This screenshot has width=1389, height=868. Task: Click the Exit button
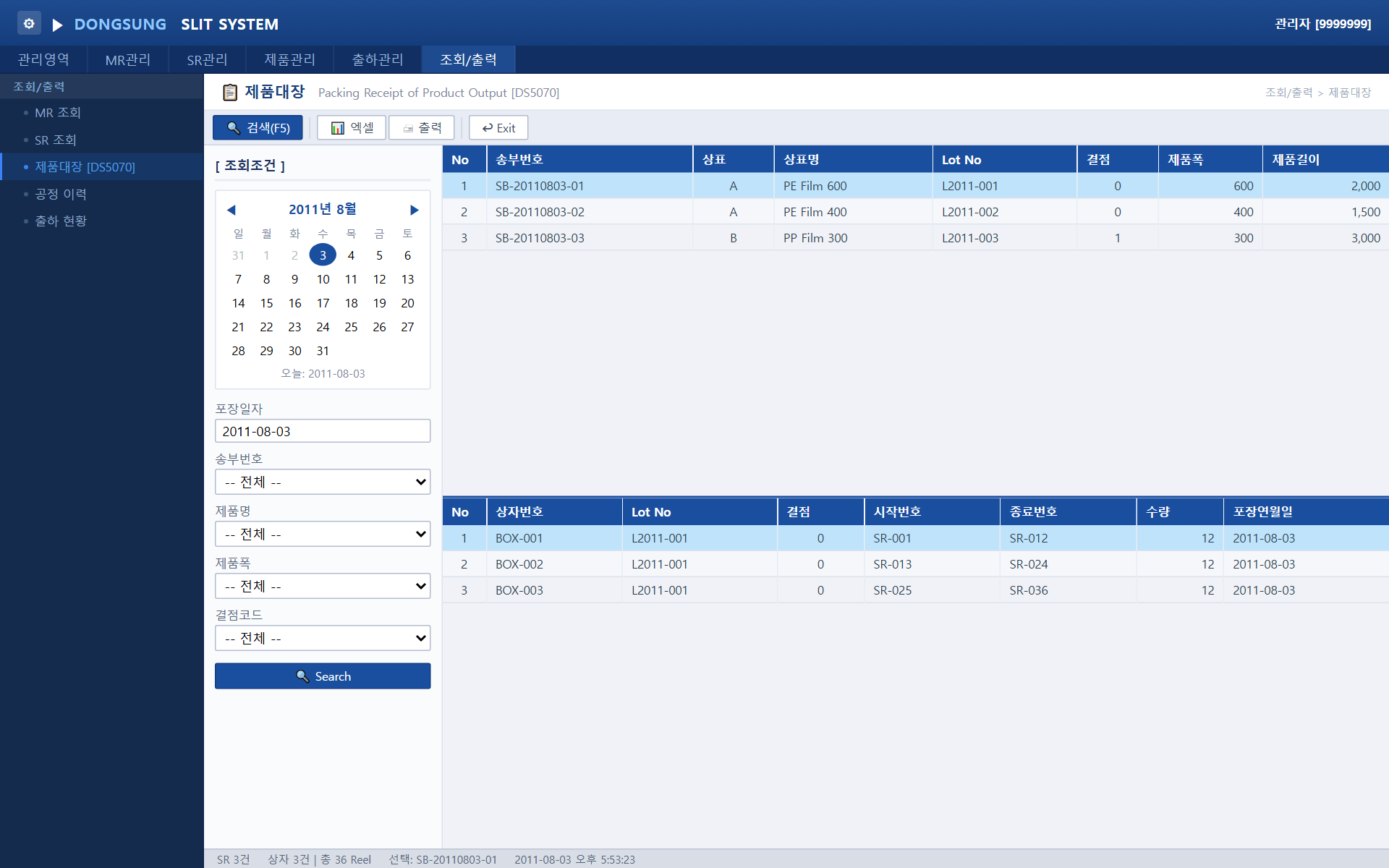coord(498,128)
